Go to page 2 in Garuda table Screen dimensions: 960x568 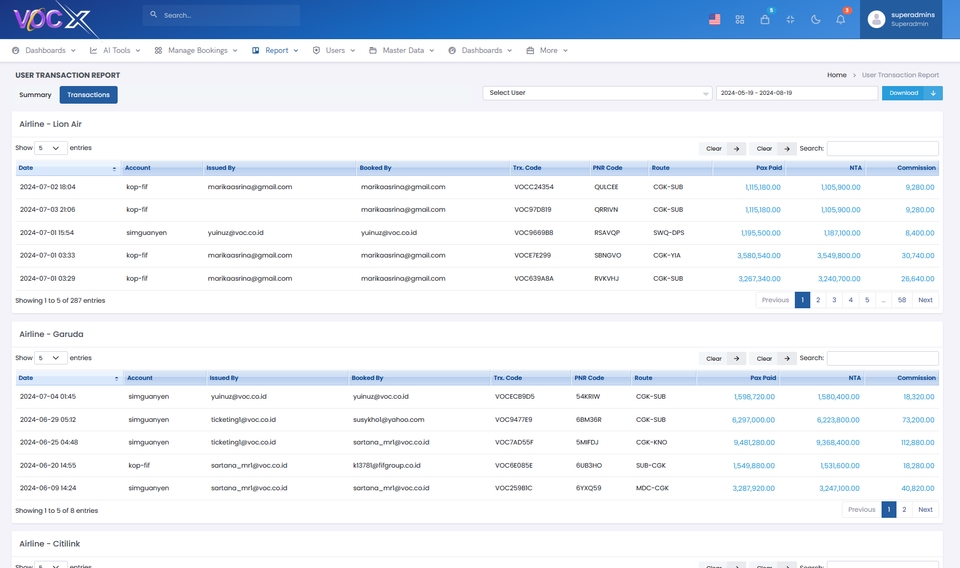[x=904, y=510]
